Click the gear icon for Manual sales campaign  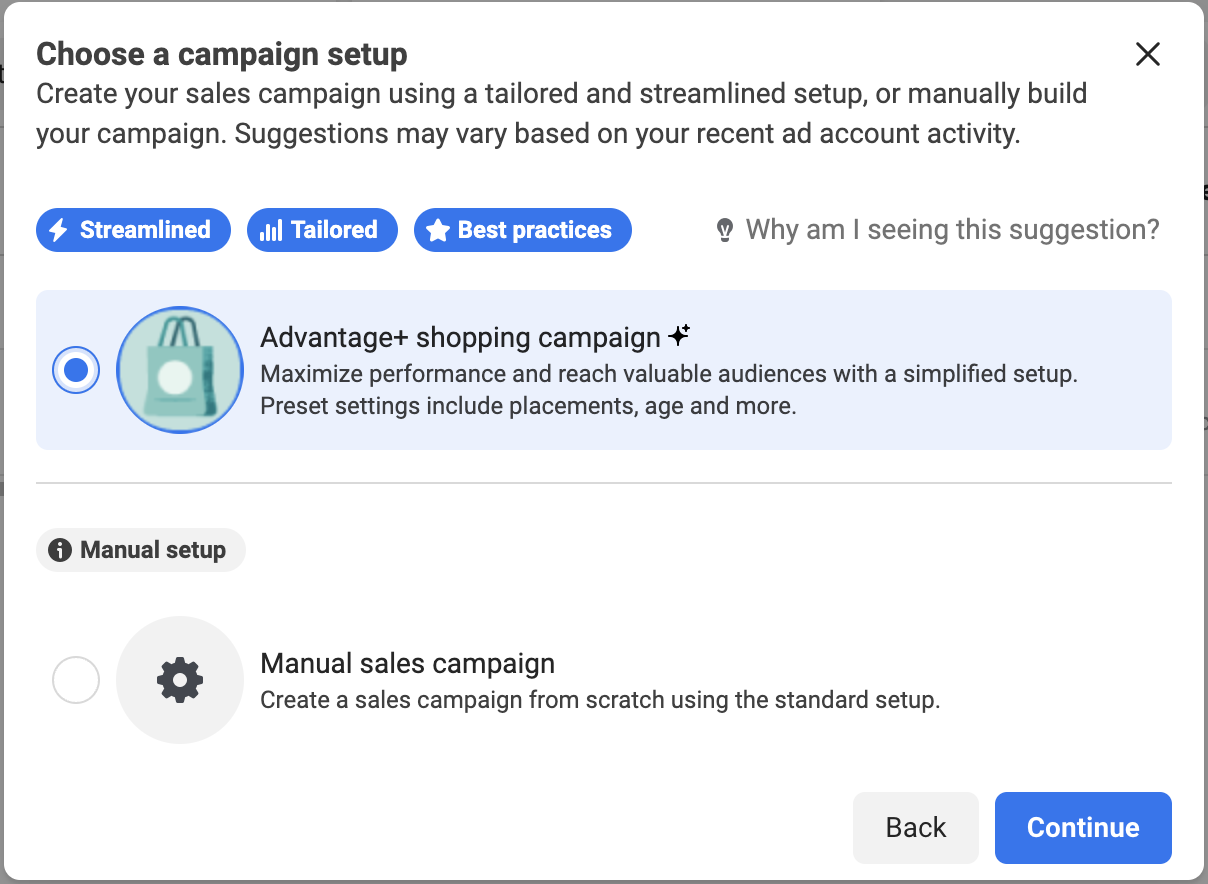click(x=180, y=680)
